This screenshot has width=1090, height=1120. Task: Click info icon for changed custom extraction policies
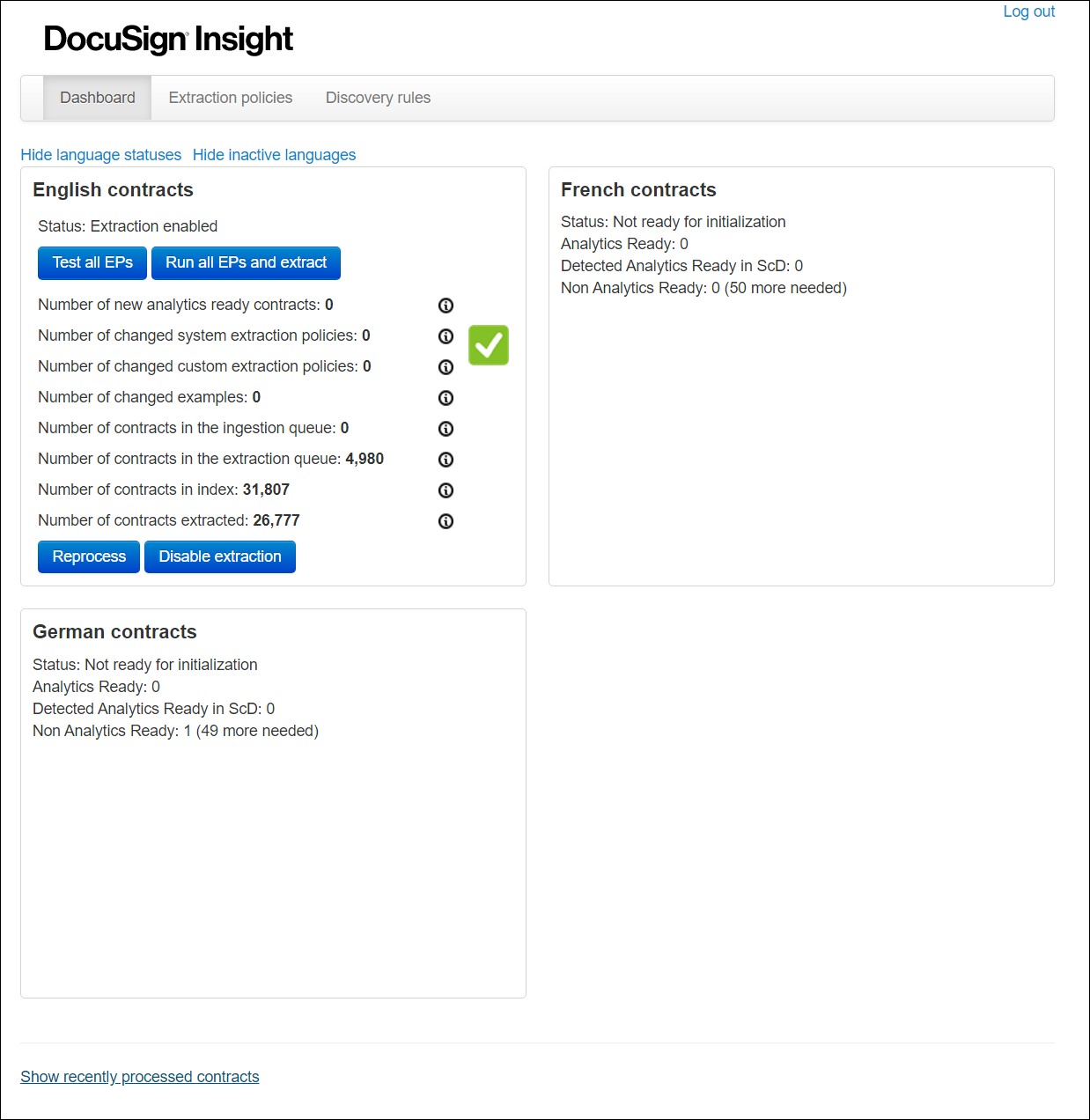446,367
